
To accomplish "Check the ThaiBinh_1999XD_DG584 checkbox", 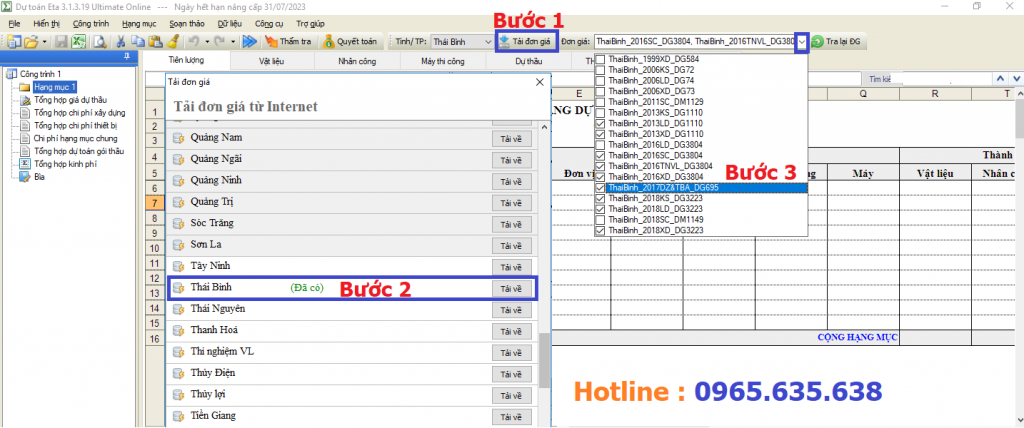I will 600,60.
